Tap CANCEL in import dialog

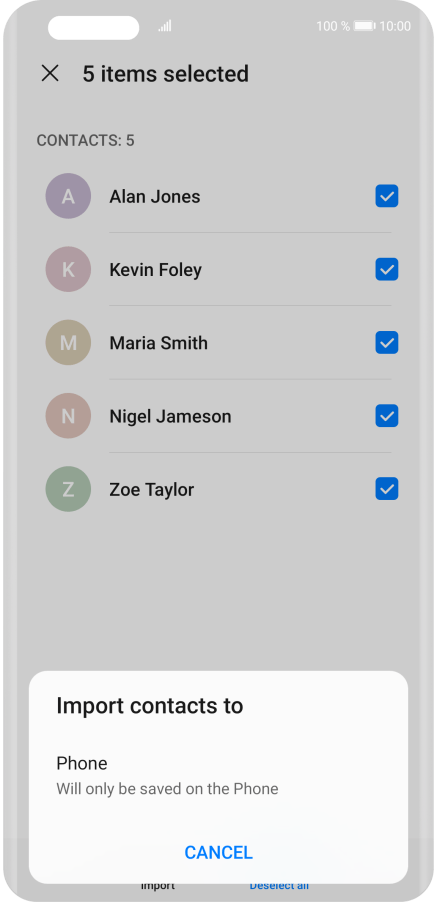(218, 852)
